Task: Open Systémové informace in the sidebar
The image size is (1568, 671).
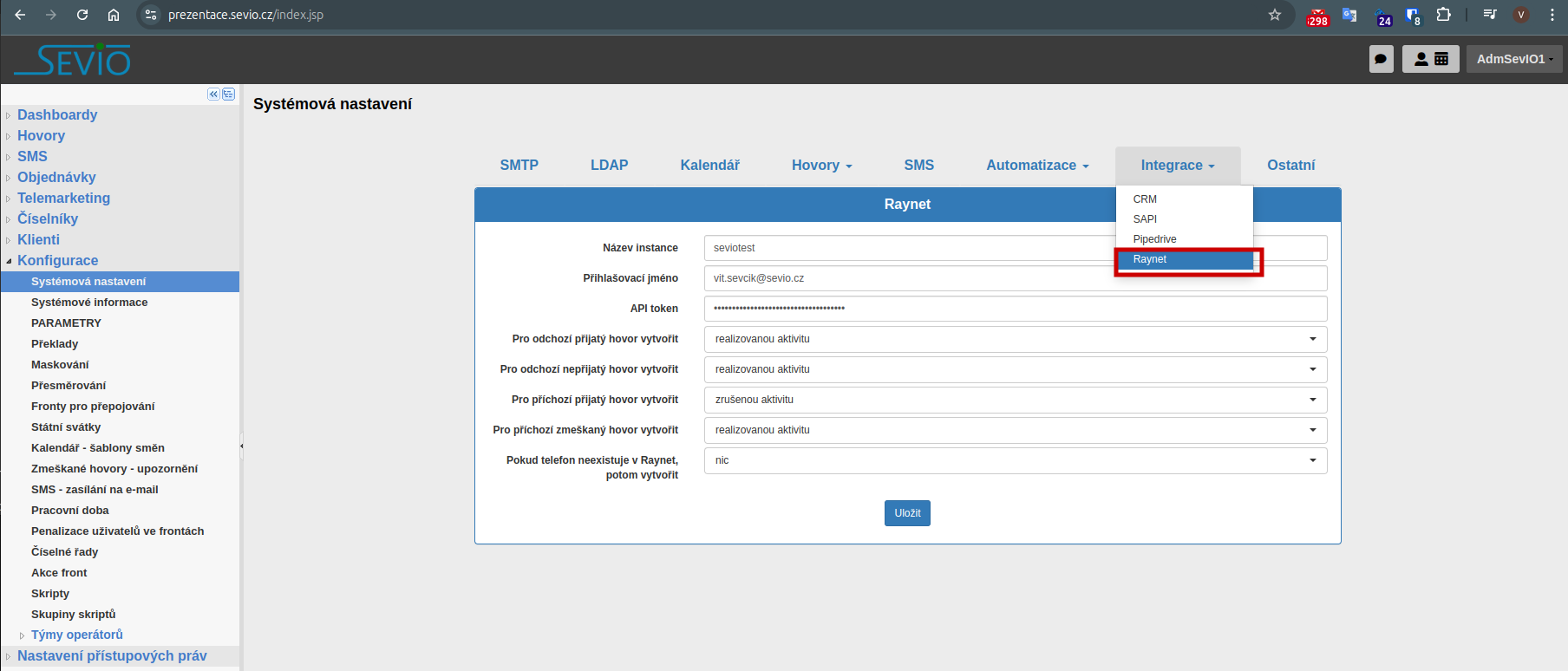Action: (89, 303)
